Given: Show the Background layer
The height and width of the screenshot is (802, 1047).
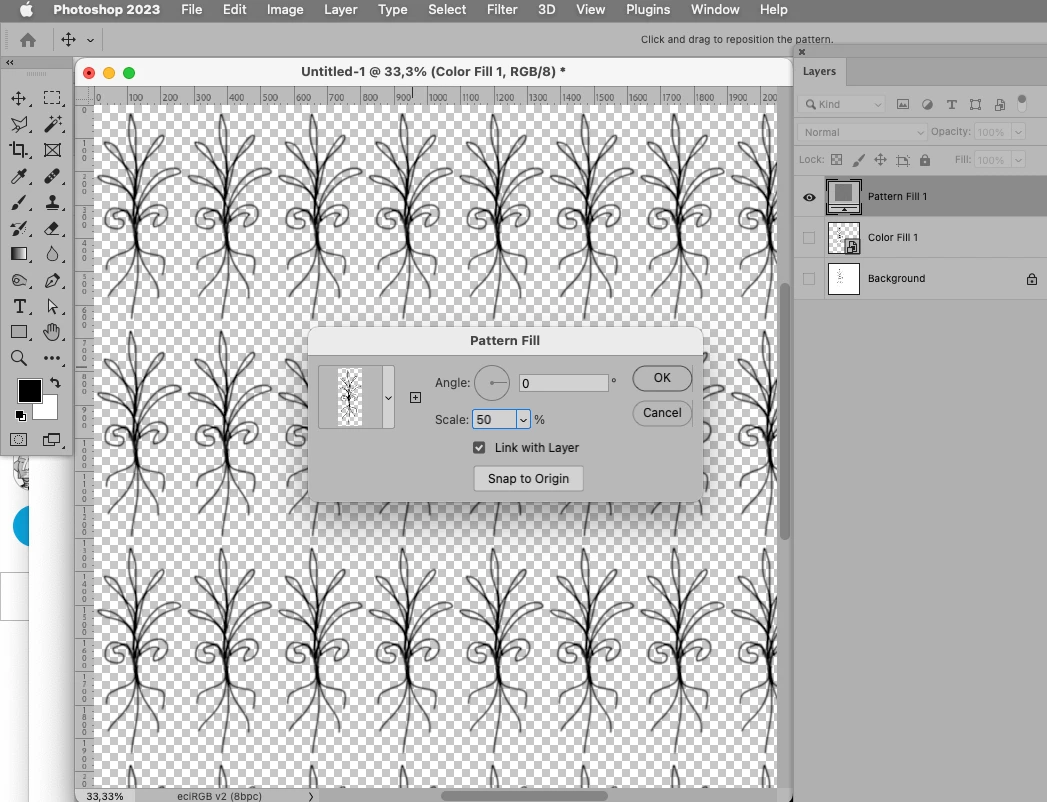Looking at the screenshot, I should coord(809,278).
